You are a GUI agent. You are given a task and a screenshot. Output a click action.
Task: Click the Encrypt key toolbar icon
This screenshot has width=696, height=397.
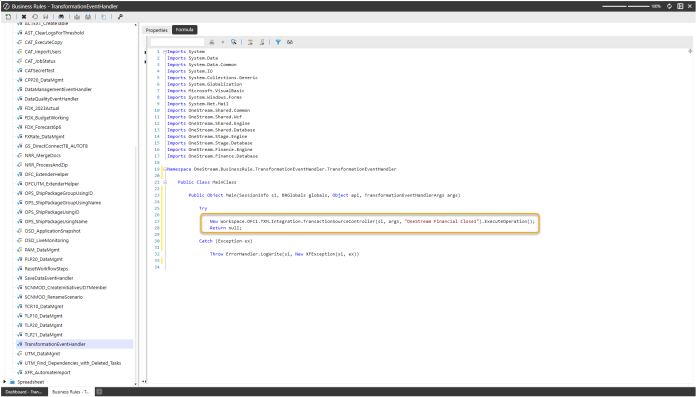[120, 17]
